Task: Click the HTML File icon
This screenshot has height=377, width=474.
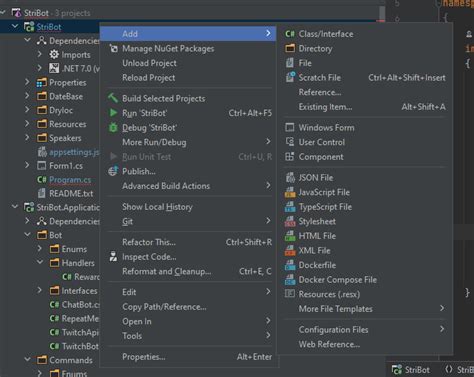Action: pyautogui.click(x=290, y=236)
